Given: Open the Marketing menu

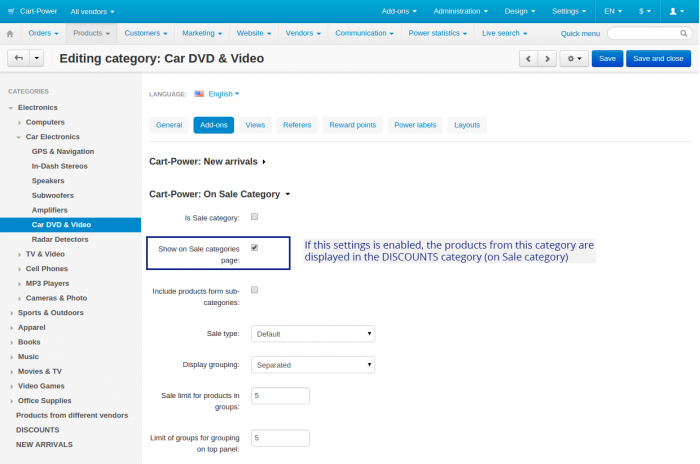Looking at the screenshot, I should pyautogui.click(x=202, y=33).
